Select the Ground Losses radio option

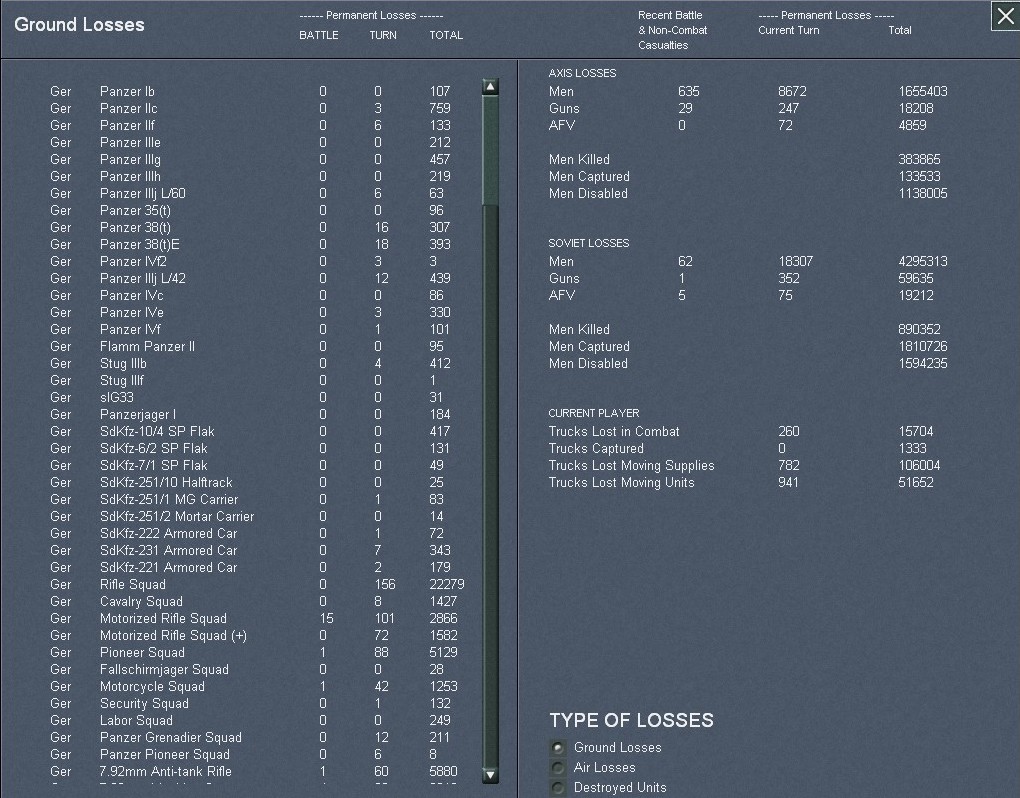pyautogui.click(x=558, y=748)
